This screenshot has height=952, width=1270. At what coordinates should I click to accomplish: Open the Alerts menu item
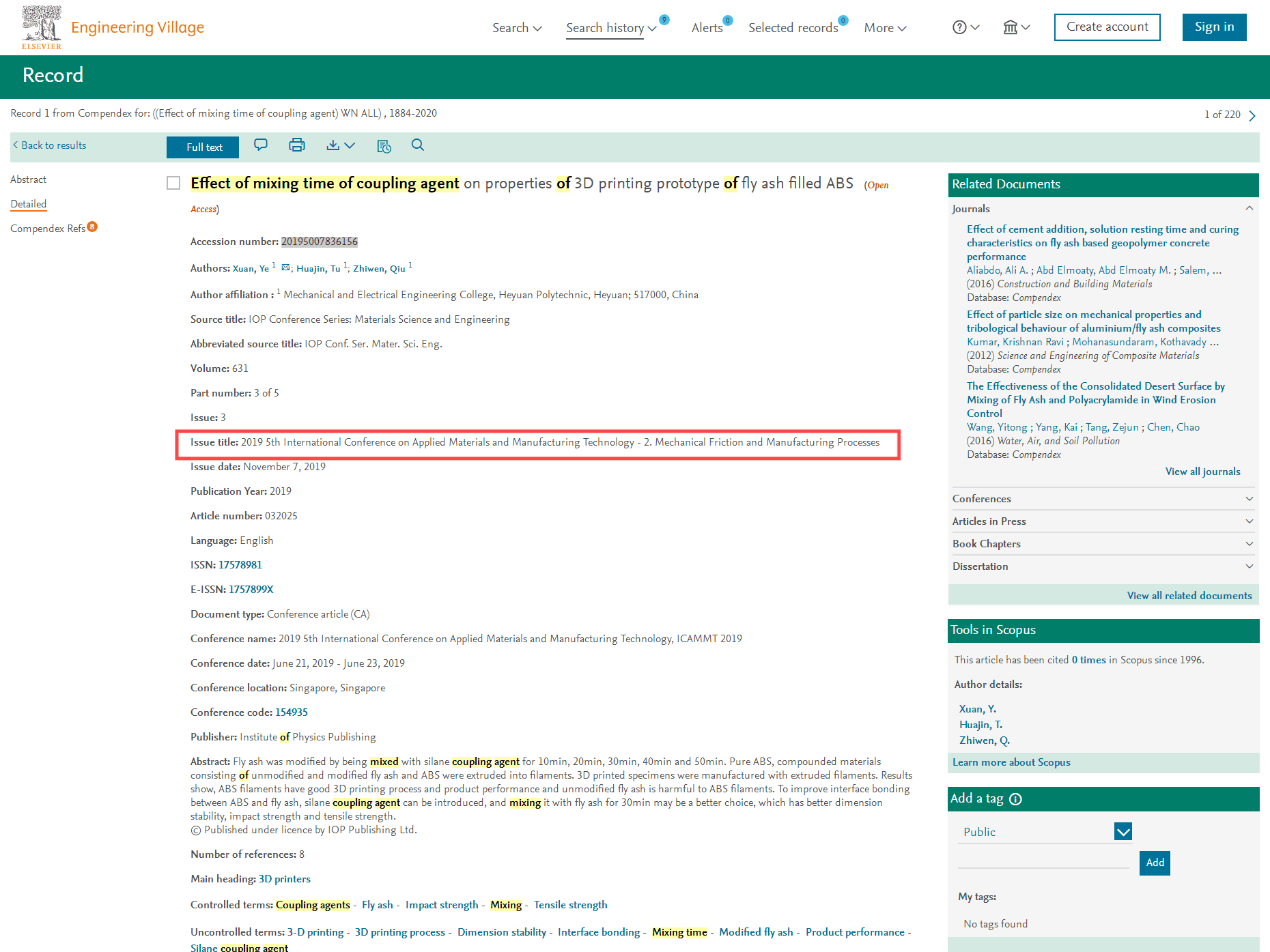click(707, 28)
